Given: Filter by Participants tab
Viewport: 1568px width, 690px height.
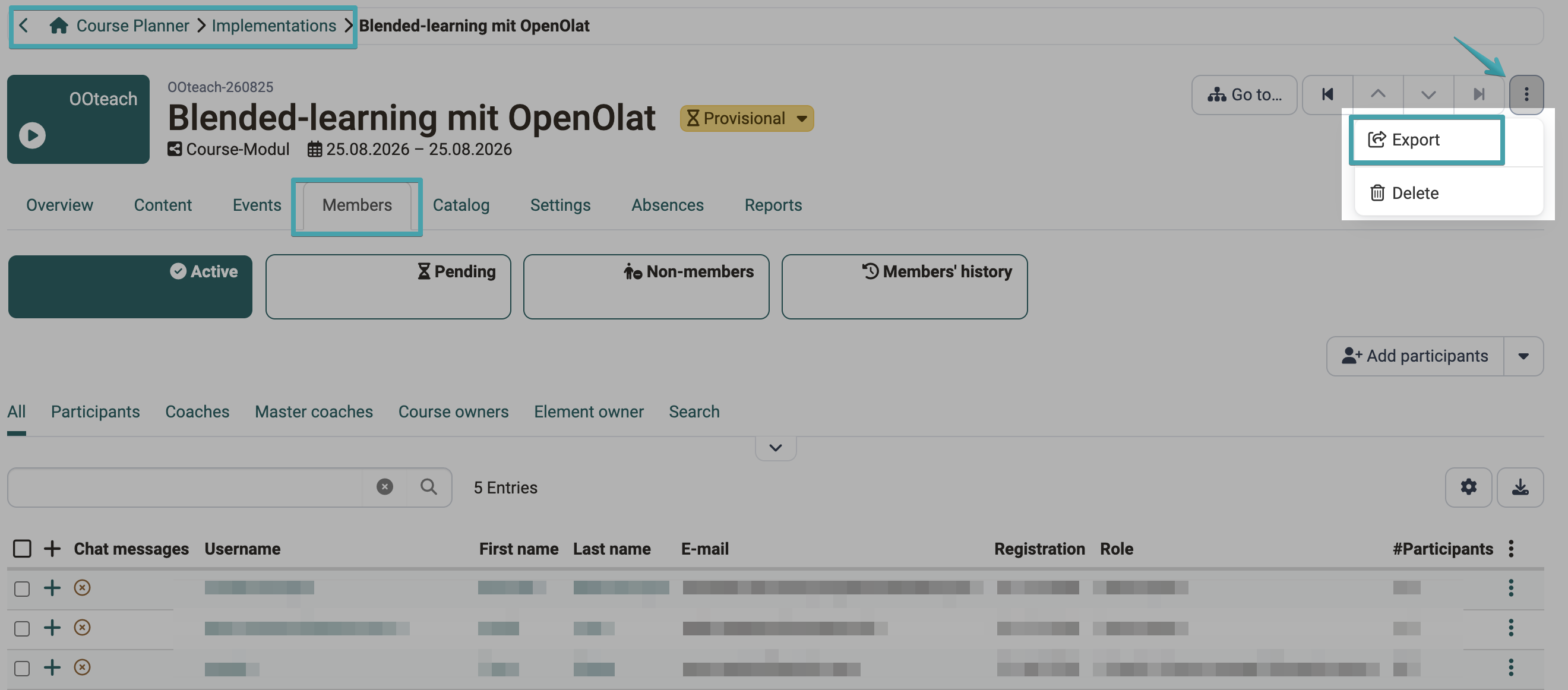Looking at the screenshot, I should (x=96, y=412).
